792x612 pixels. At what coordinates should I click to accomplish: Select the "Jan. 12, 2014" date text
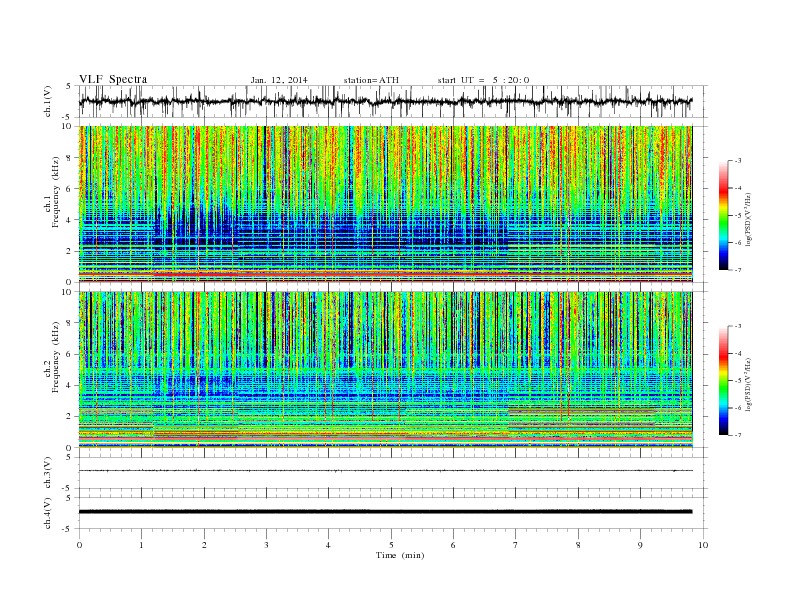tap(279, 80)
